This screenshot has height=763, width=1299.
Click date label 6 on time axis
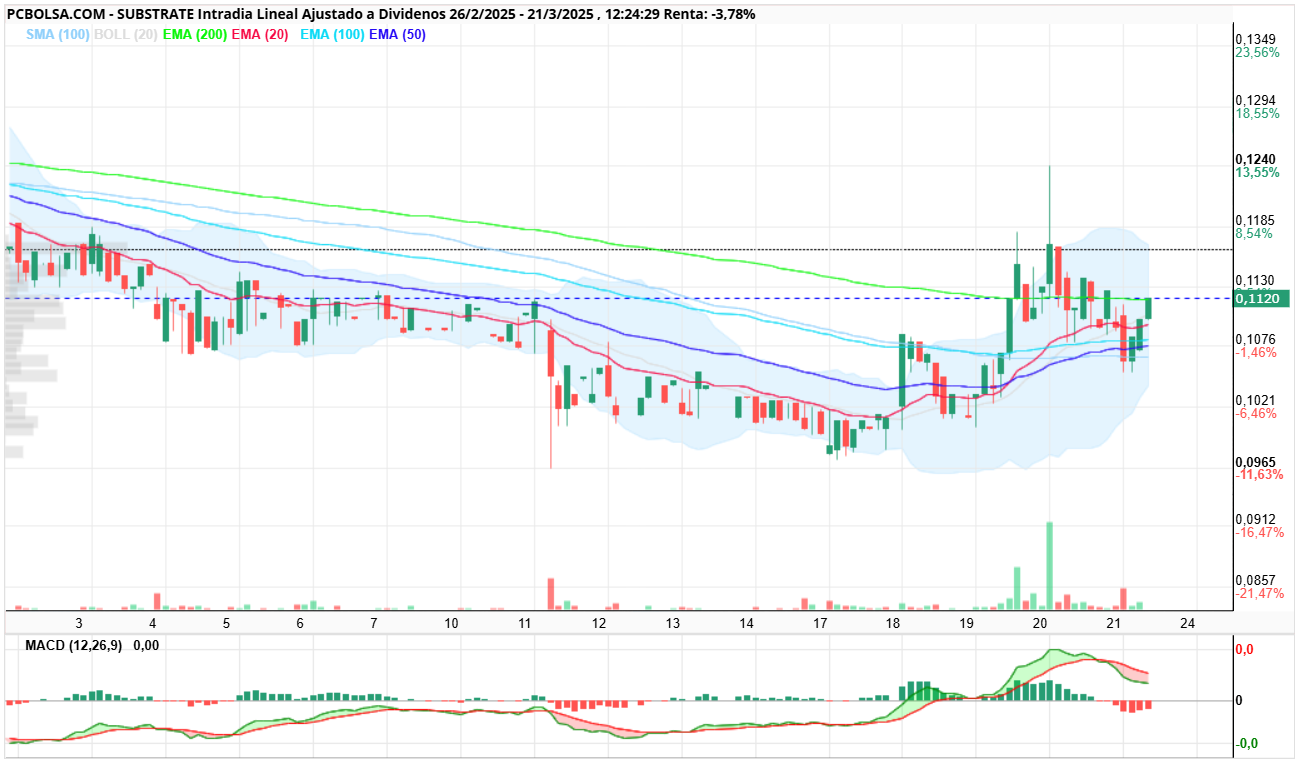pyautogui.click(x=300, y=622)
